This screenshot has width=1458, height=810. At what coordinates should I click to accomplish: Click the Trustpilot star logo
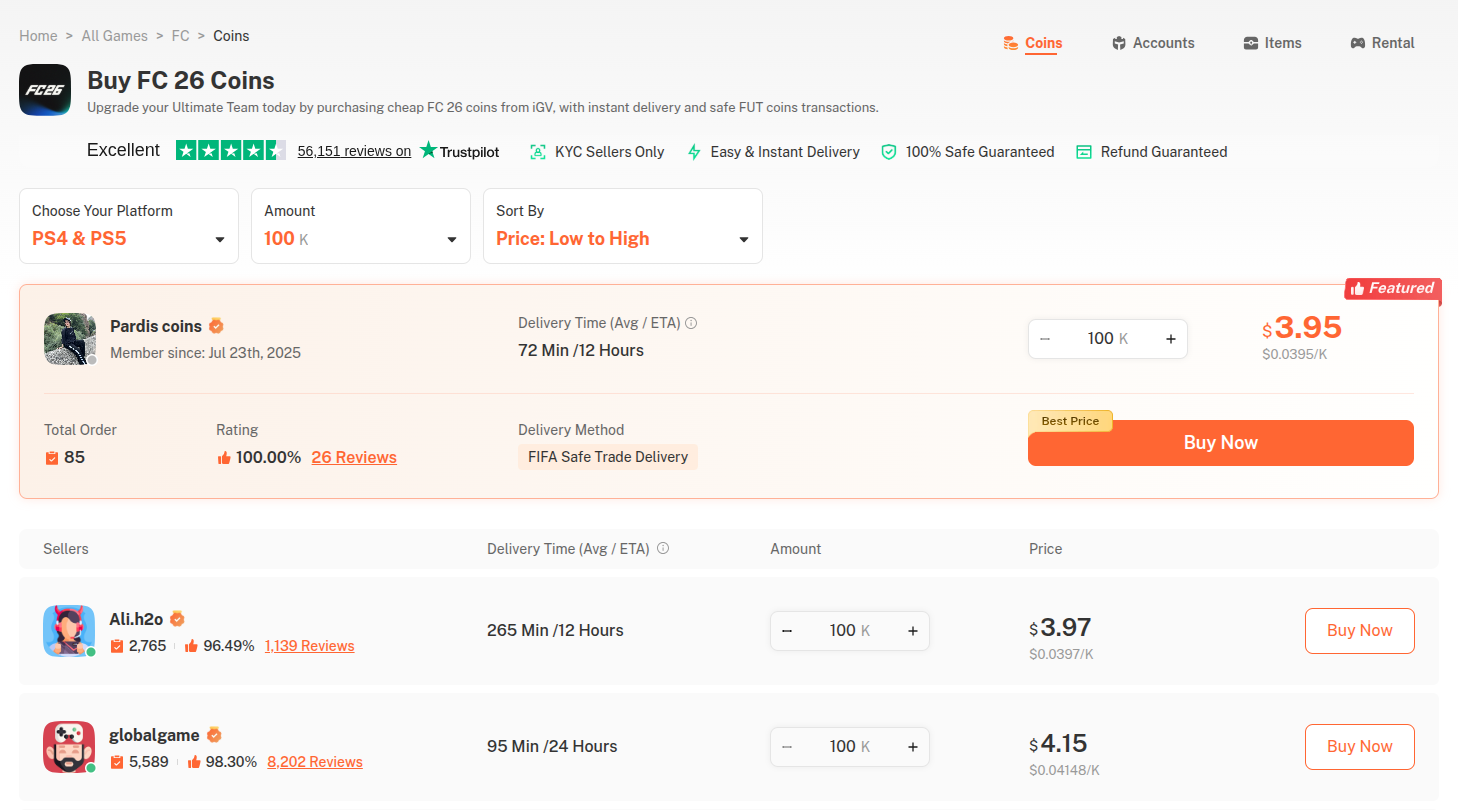point(428,151)
